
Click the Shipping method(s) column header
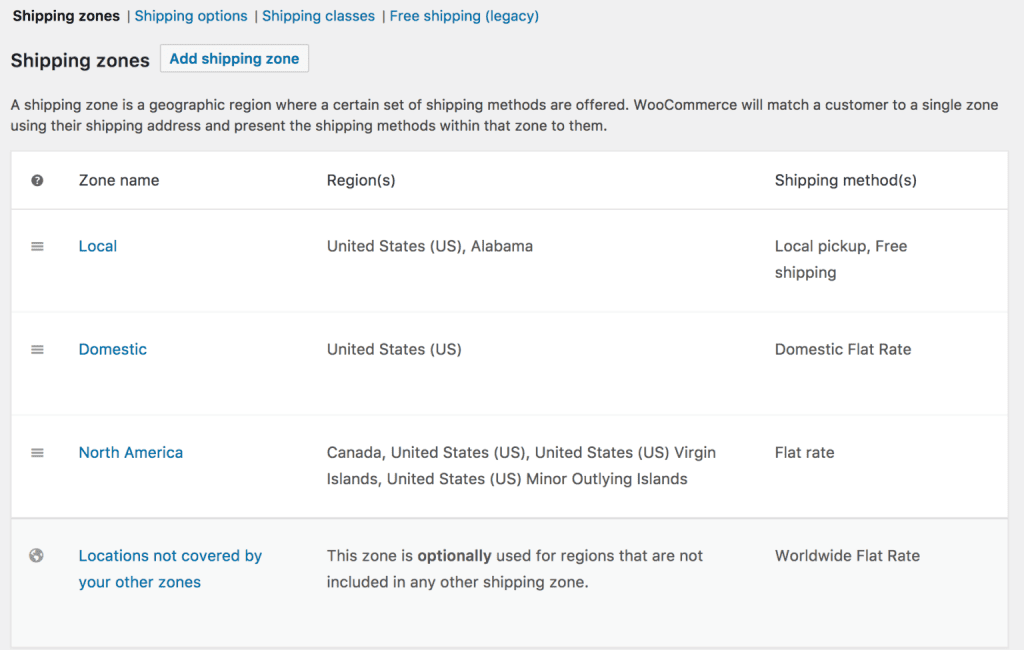click(846, 180)
